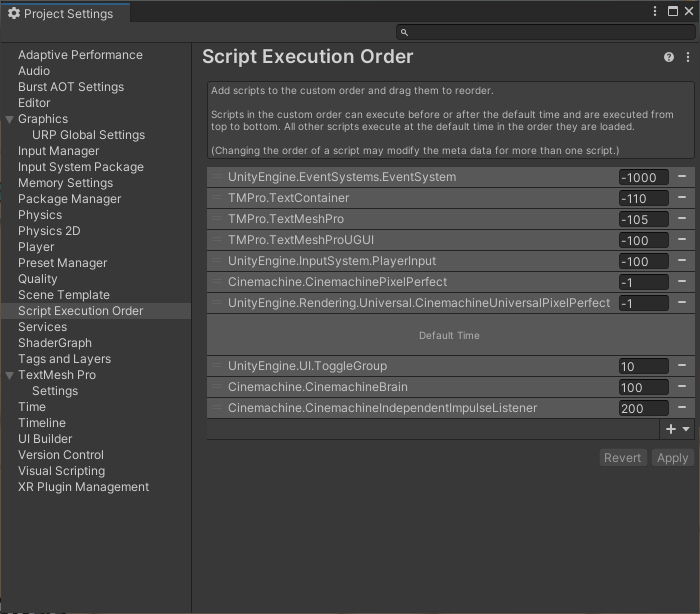Open Quality settings
Image resolution: width=700 pixels, height=614 pixels.
(x=38, y=279)
